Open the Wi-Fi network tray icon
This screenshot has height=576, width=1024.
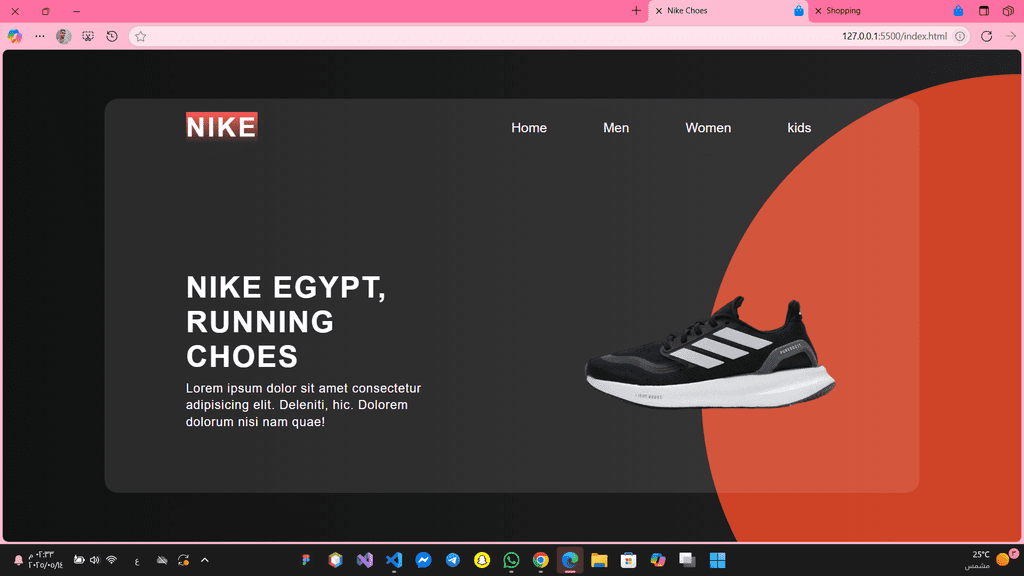coord(112,560)
